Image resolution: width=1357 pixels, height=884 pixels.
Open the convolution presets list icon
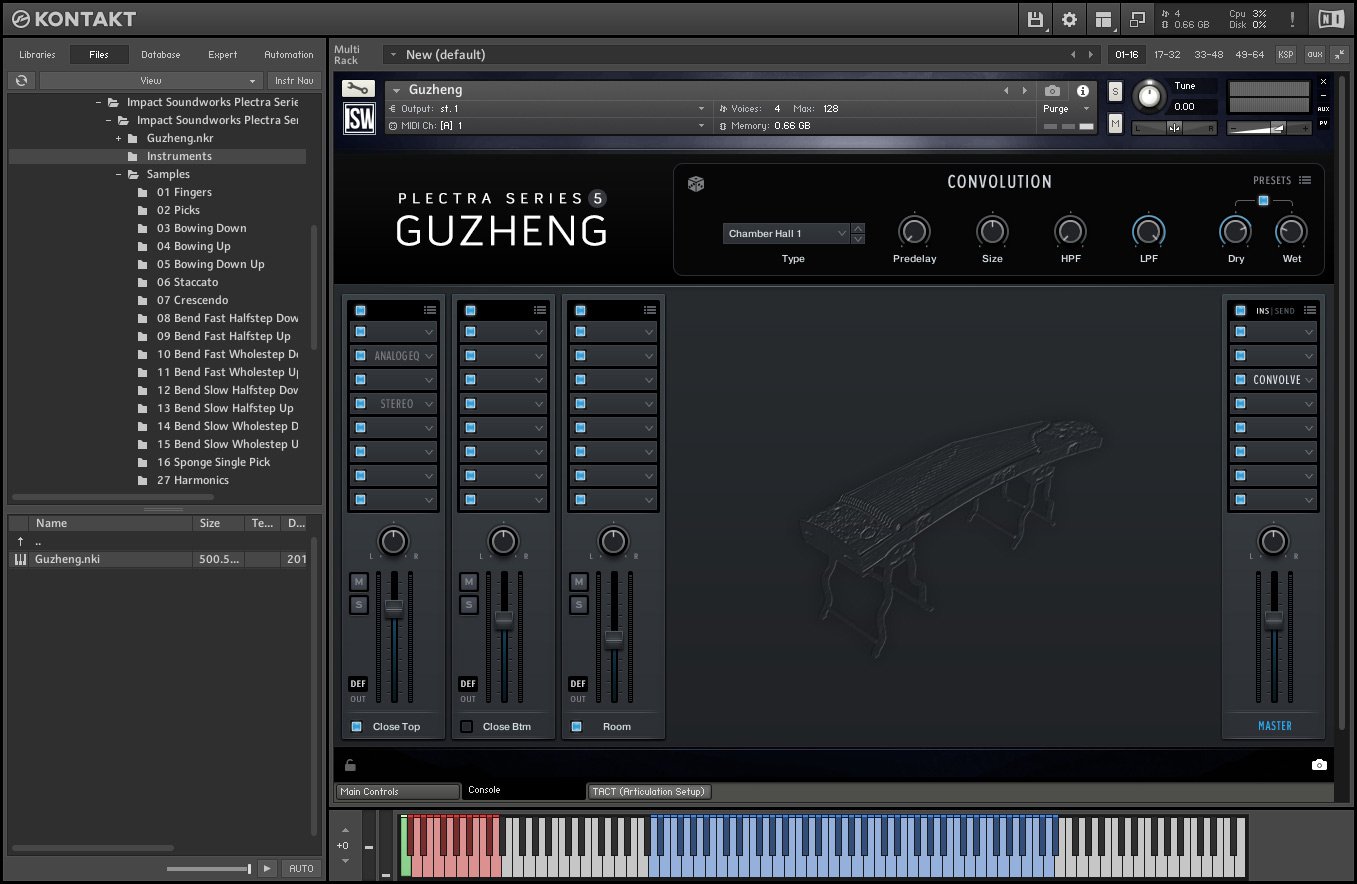(1305, 181)
